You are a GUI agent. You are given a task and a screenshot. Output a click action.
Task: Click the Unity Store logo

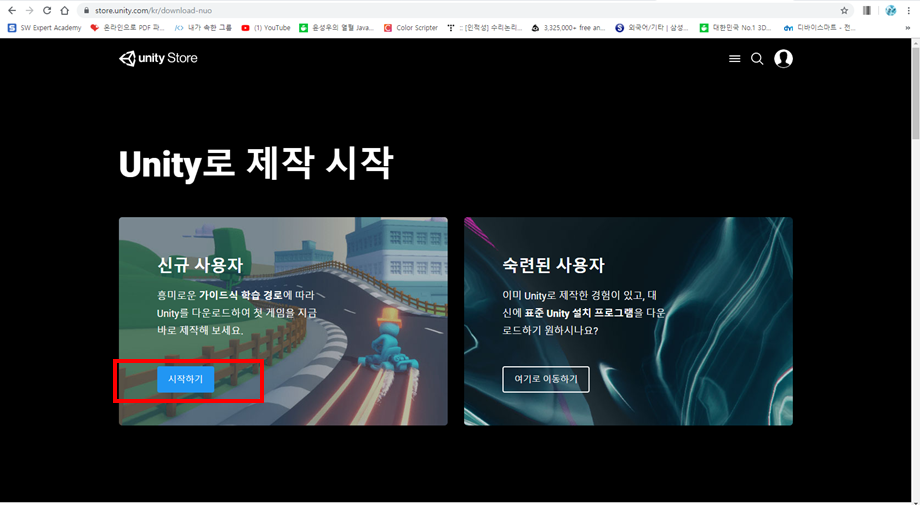click(158, 58)
